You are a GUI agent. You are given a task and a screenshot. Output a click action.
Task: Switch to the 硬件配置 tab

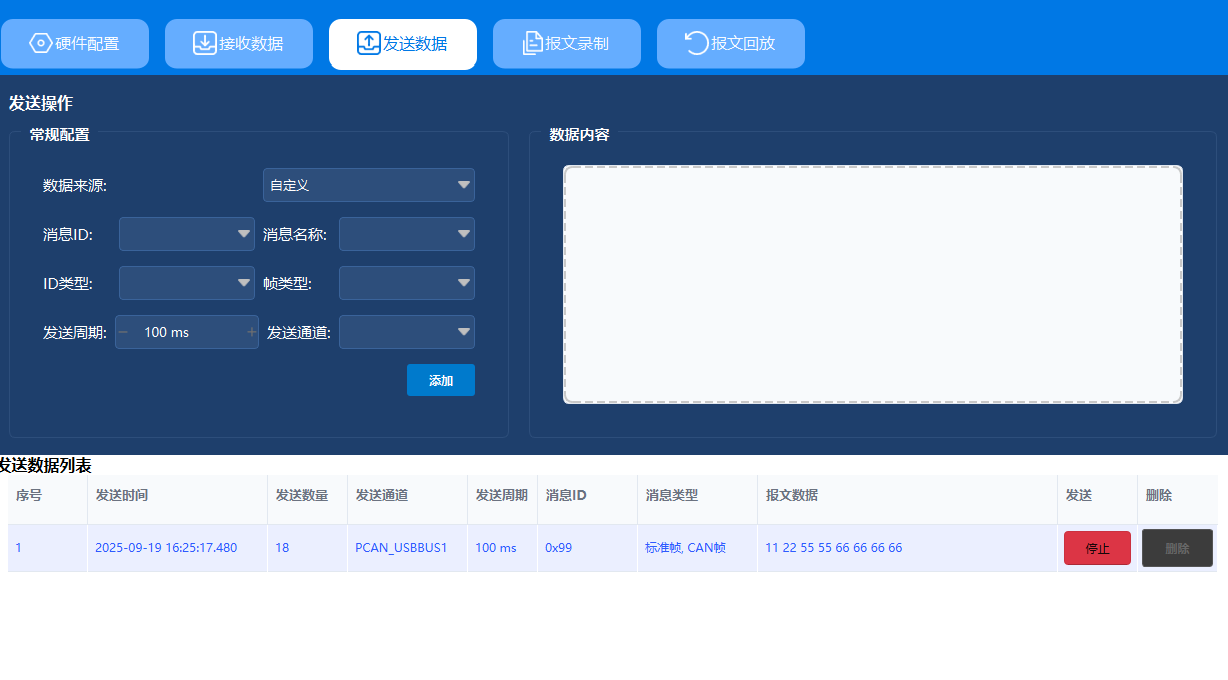75,44
